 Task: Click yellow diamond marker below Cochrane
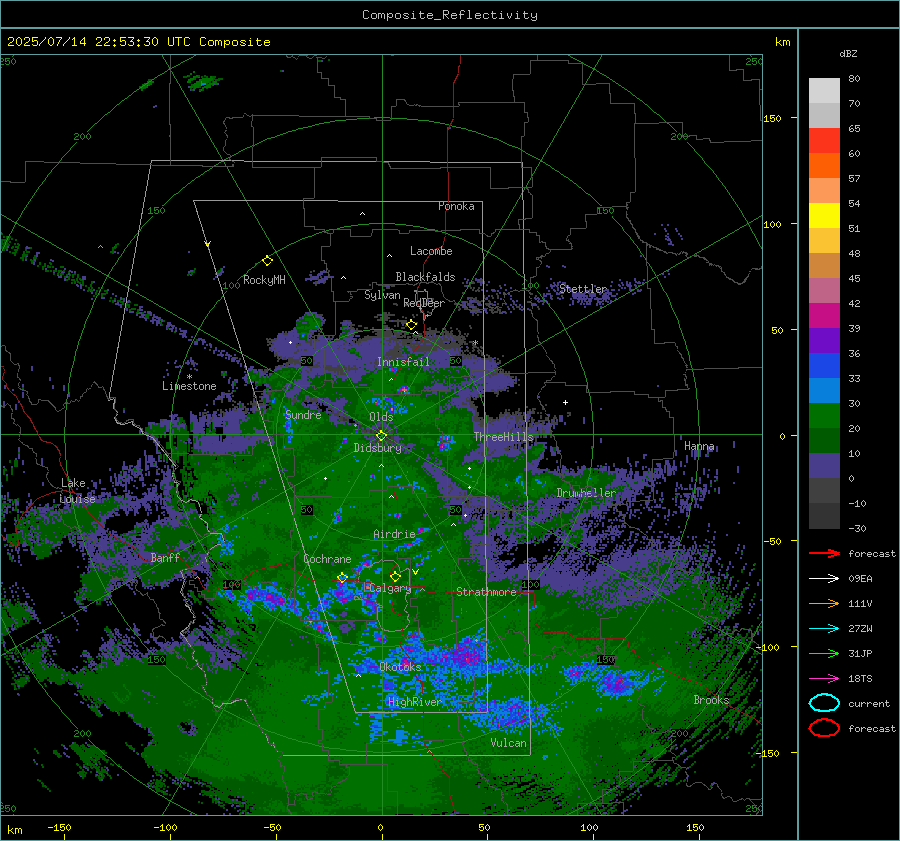coord(342,578)
